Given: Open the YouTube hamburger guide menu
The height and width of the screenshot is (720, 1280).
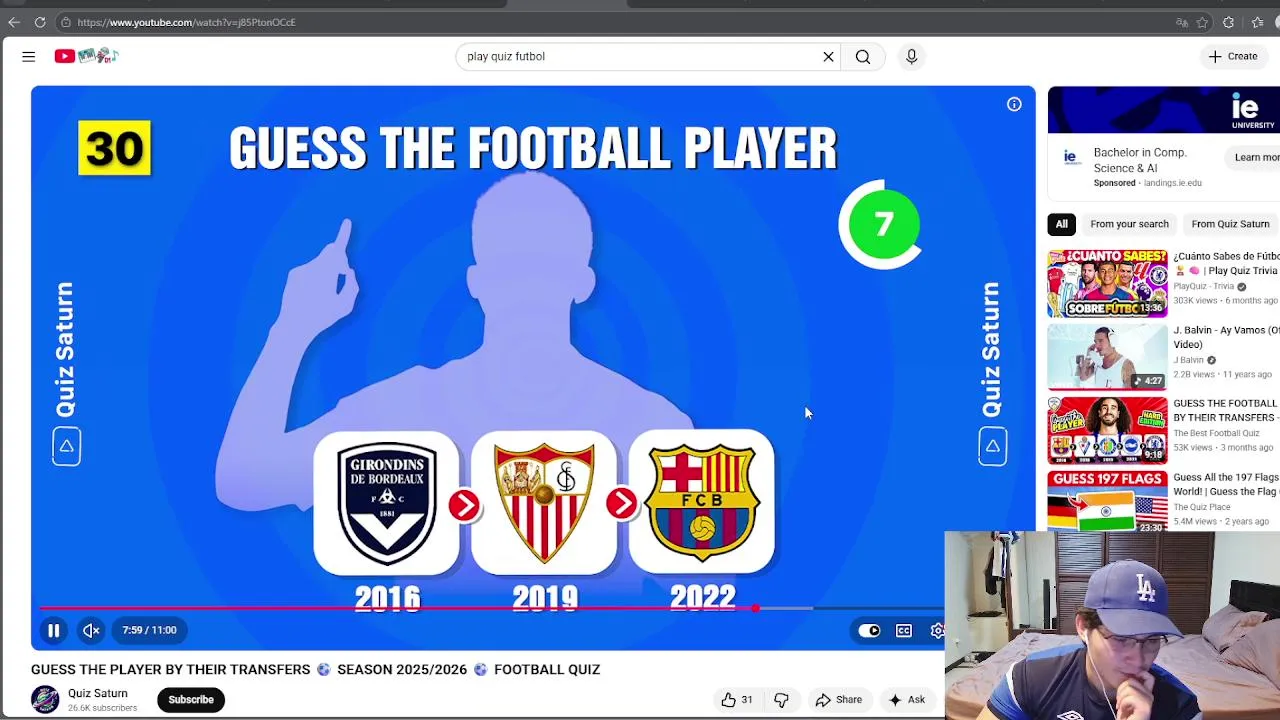Looking at the screenshot, I should tap(28, 56).
